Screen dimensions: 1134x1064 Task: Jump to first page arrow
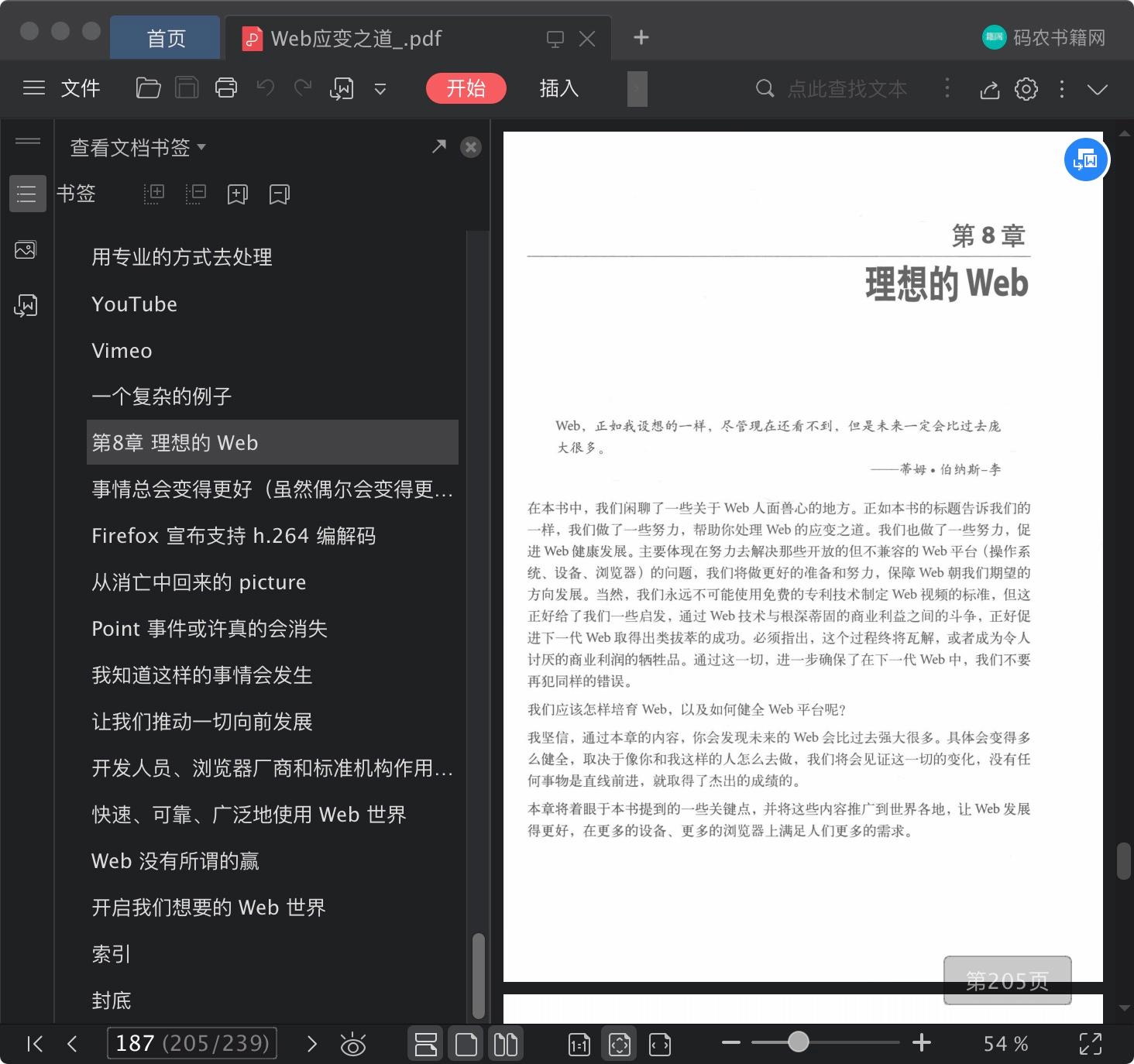35,1044
